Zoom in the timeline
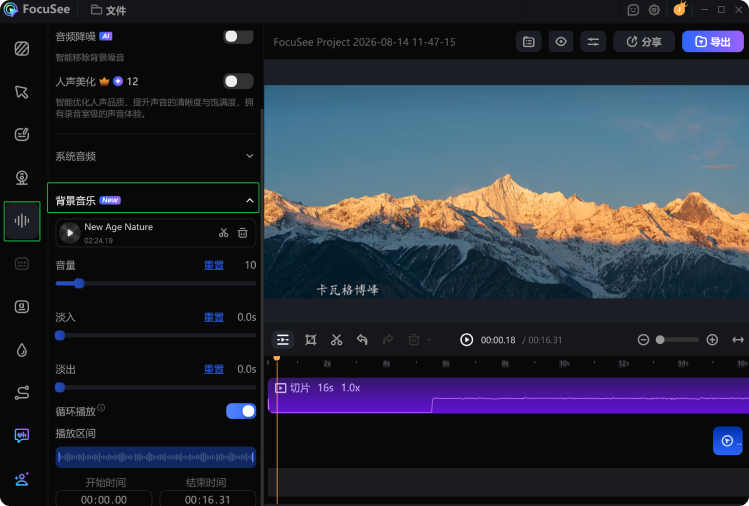This screenshot has width=749, height=506. (712, 340)
